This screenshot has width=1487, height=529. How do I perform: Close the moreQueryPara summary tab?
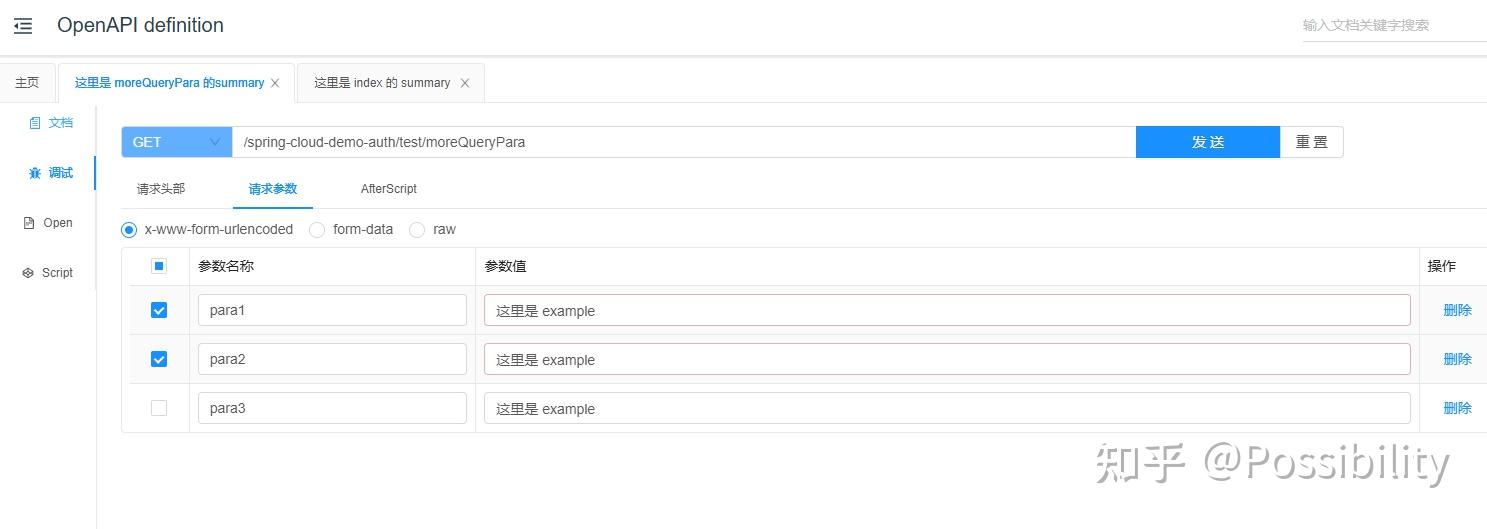click(276, 84)
